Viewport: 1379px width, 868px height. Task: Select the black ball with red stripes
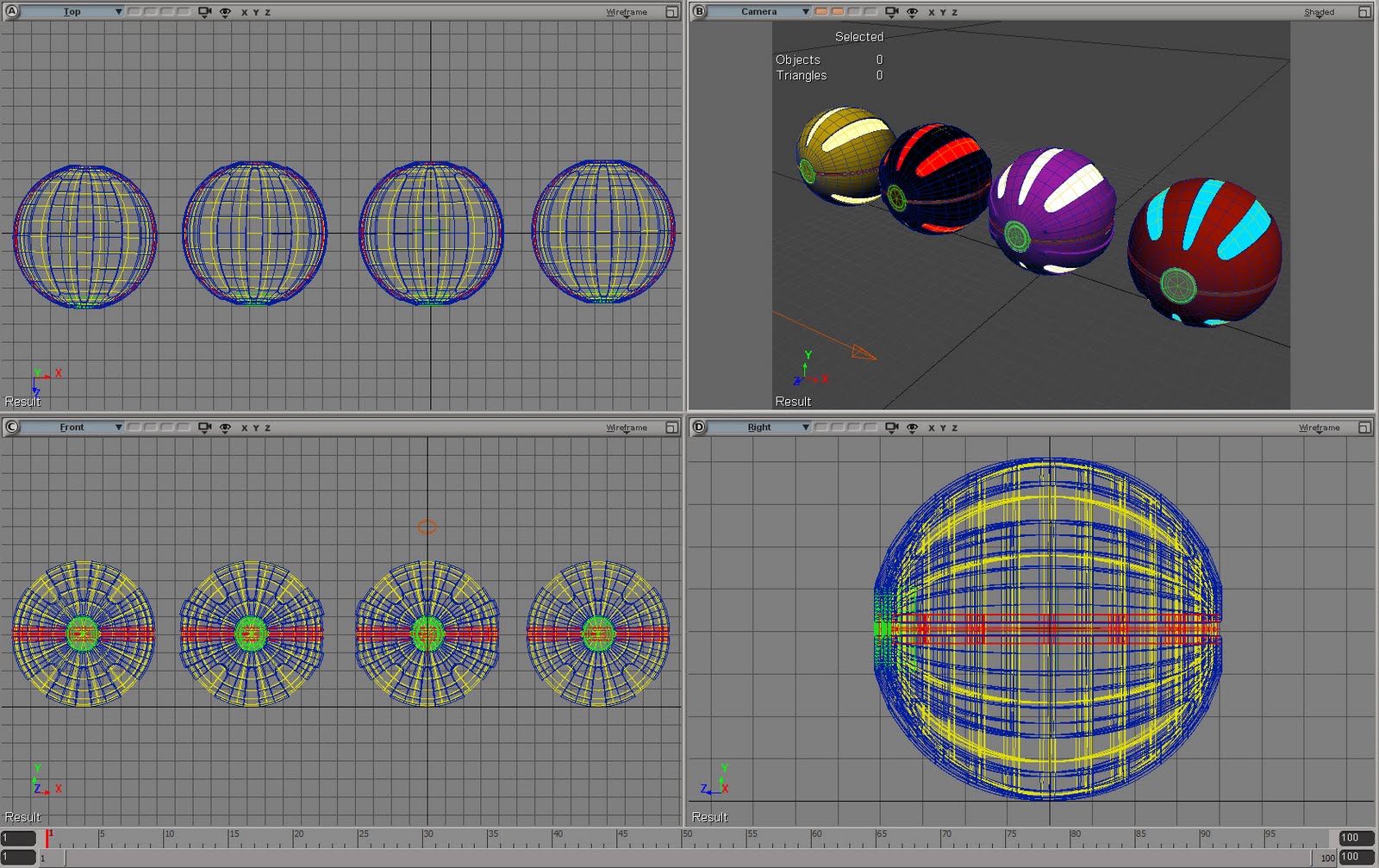coord(938,178)
